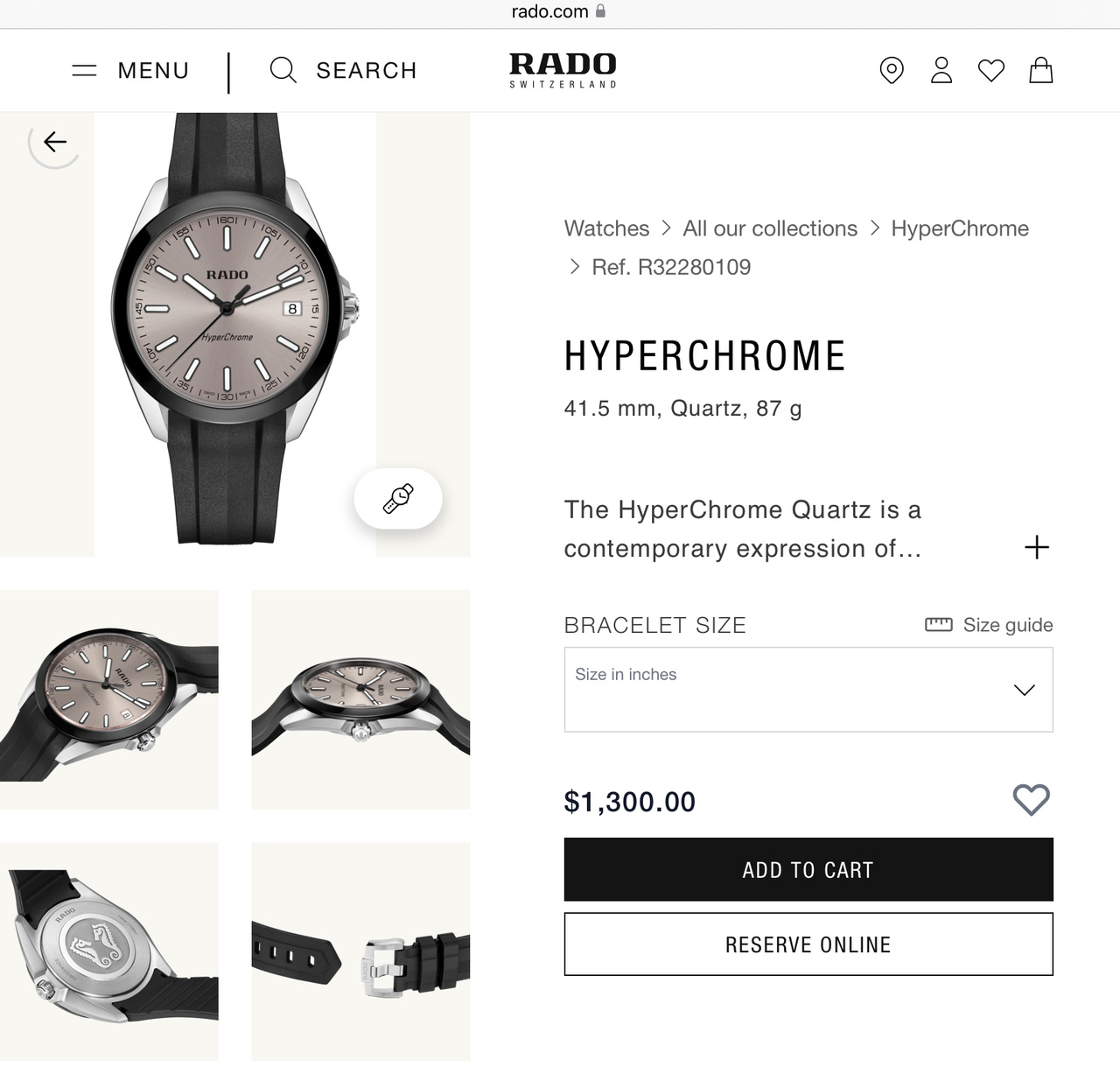View the strap buckle thumbnail
This screenshot has width=1120, height=1088.
[x=360, y=951]
